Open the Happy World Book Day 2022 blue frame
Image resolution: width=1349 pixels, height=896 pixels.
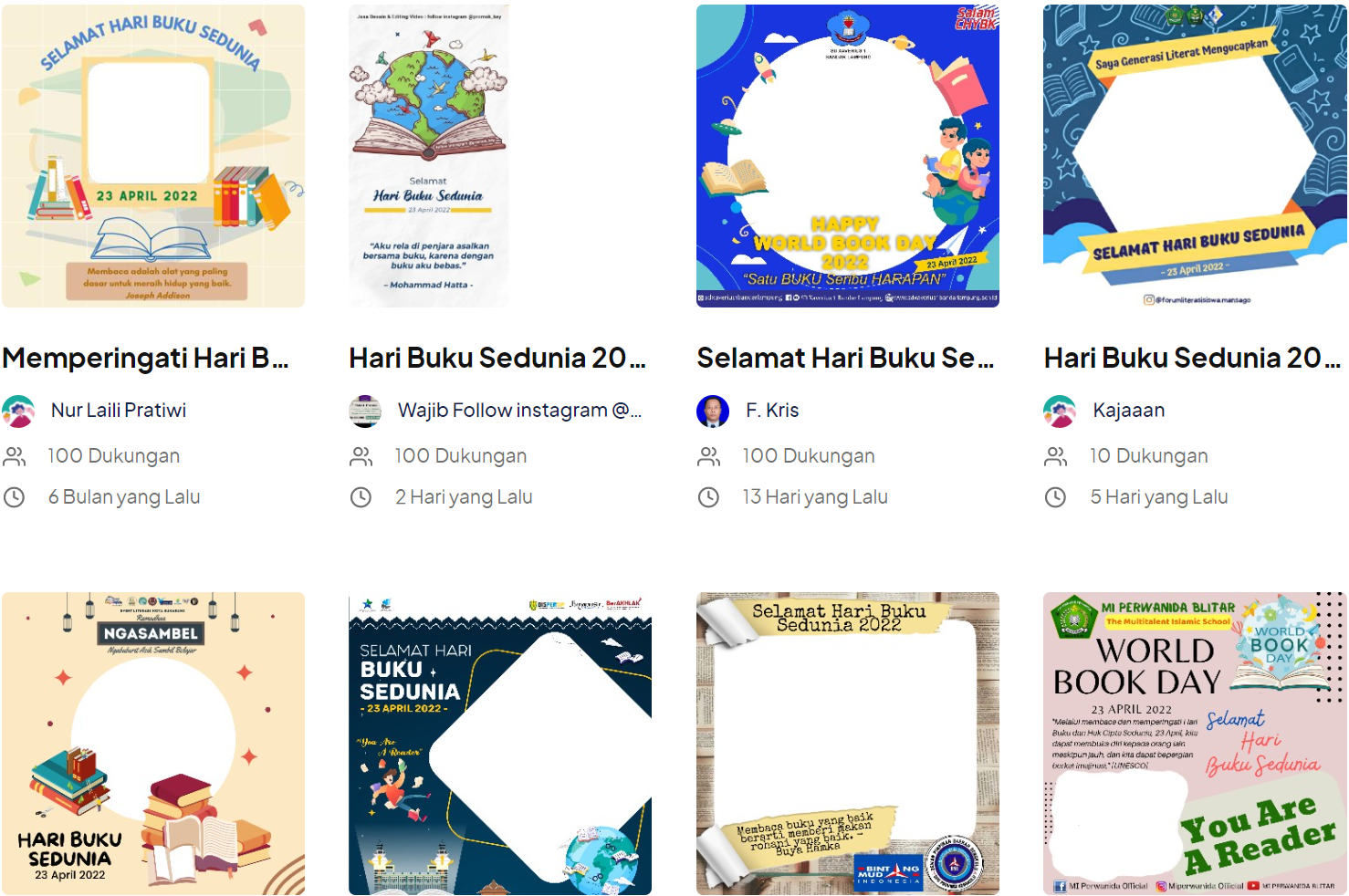pos(848,156)
